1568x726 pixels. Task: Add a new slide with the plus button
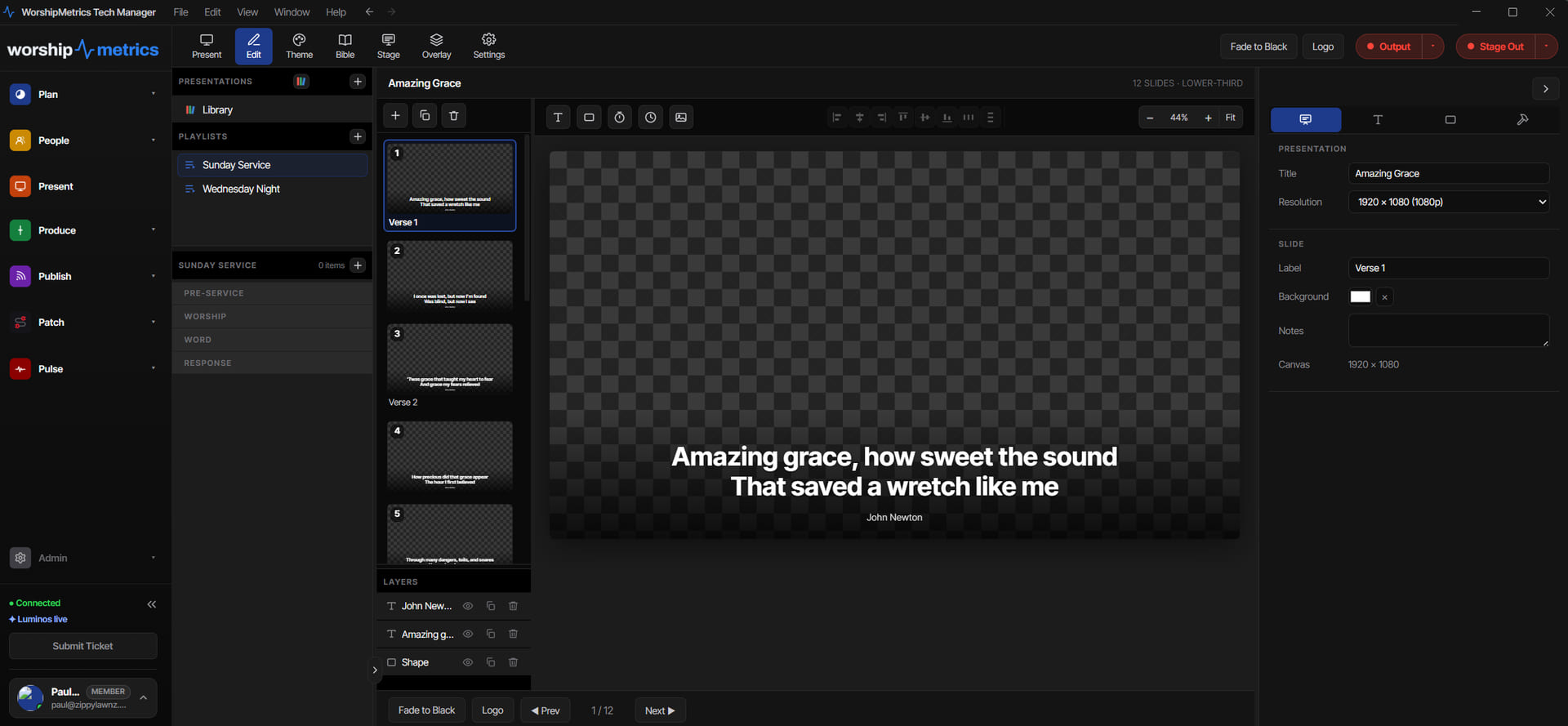click(x=395, y=116)
